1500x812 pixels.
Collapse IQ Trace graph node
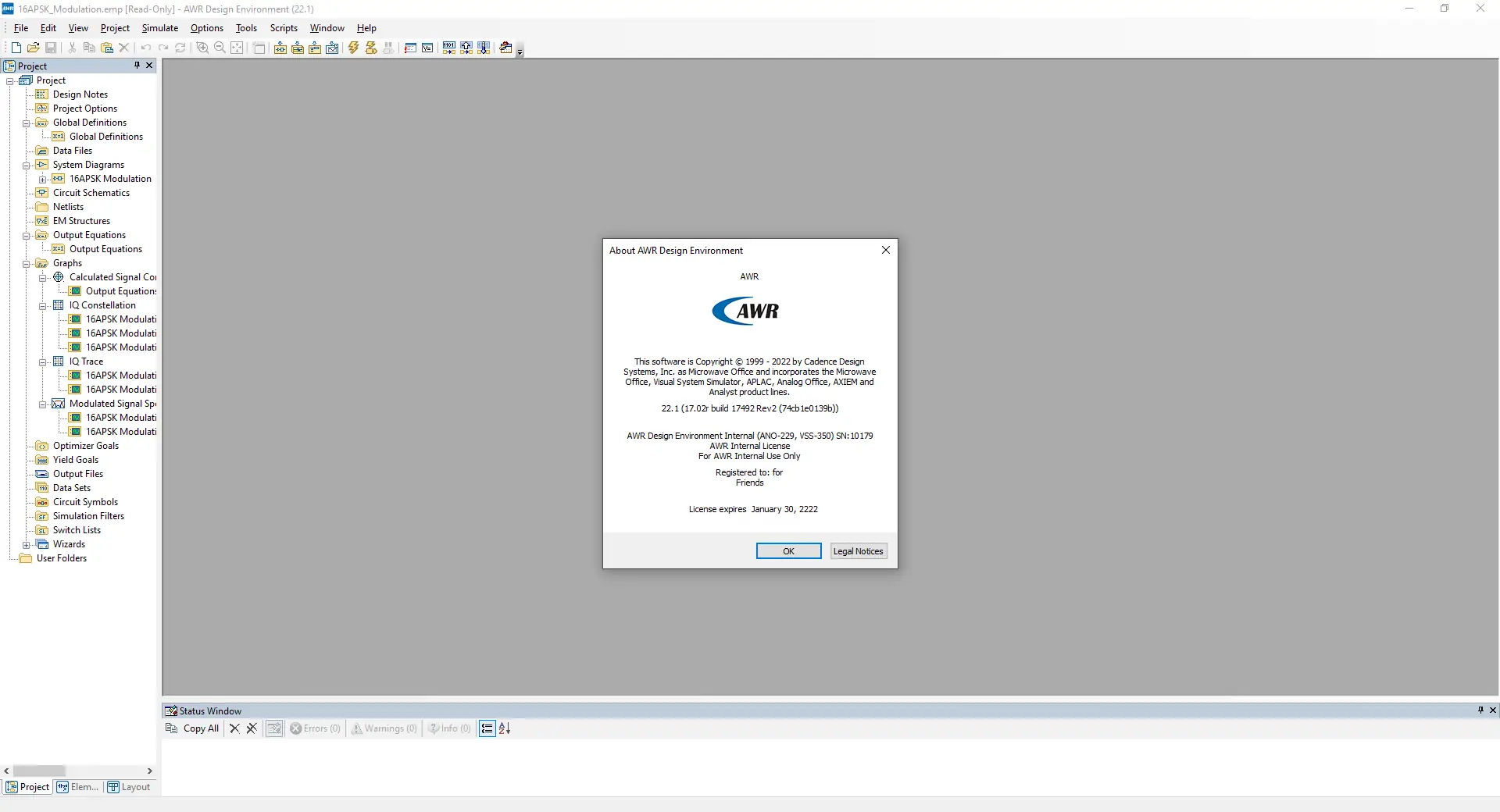[43, 362]
